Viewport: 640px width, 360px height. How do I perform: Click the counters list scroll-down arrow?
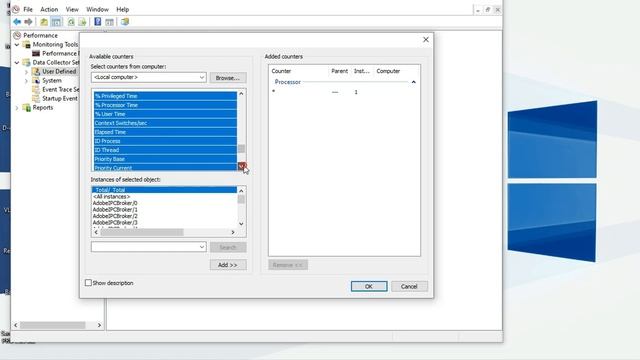click(x=241, y=166)
